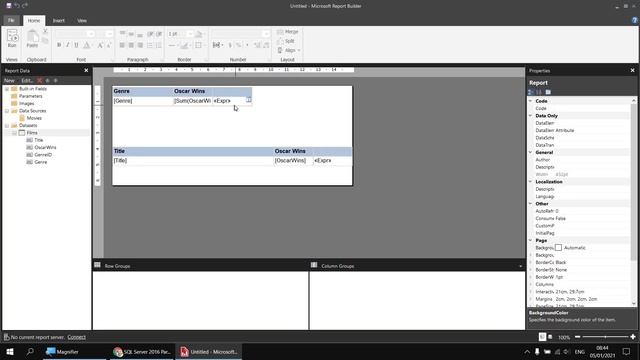Click the zoom in plus button

[633, 337]
